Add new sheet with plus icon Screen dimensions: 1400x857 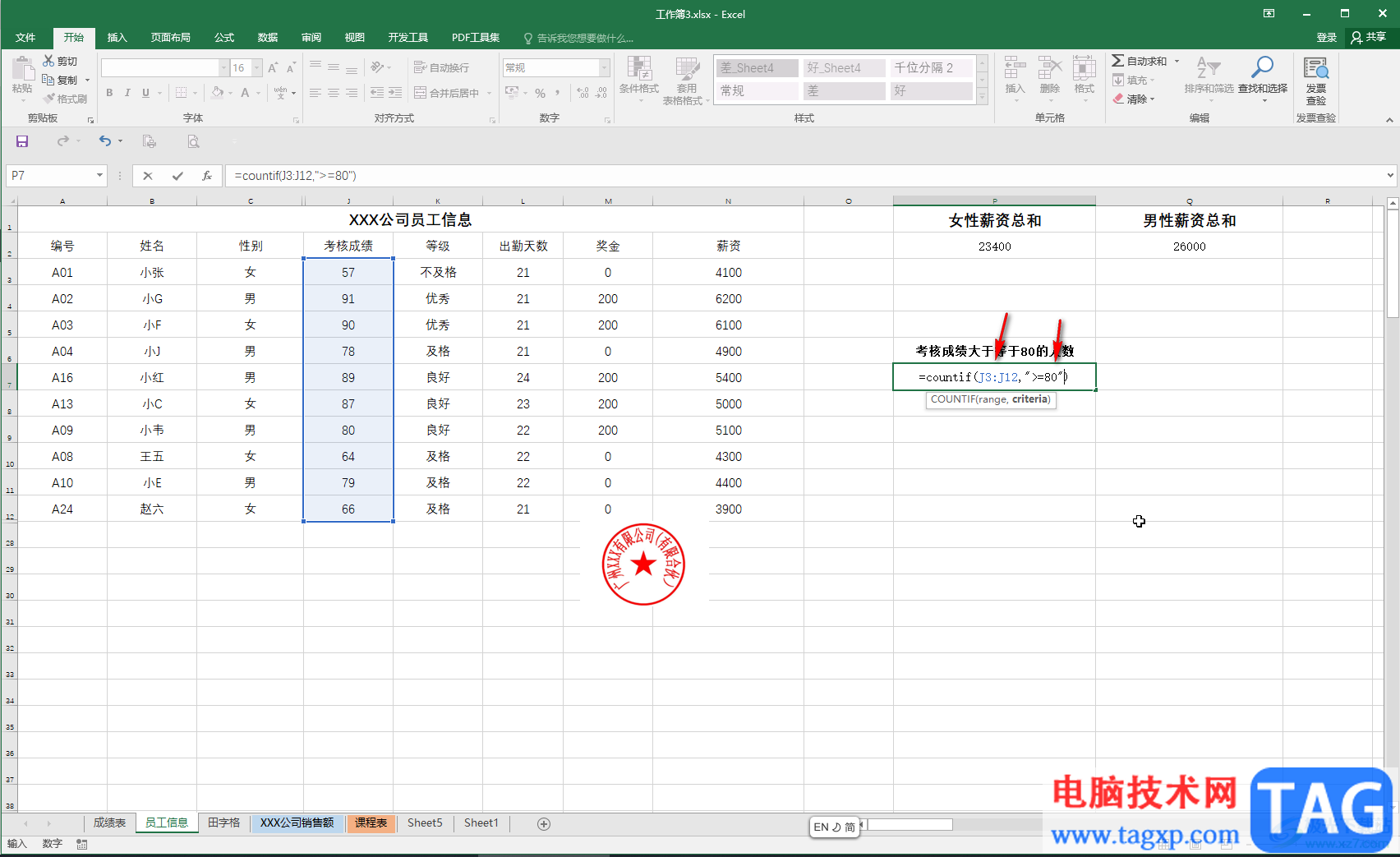click(544, 823)
